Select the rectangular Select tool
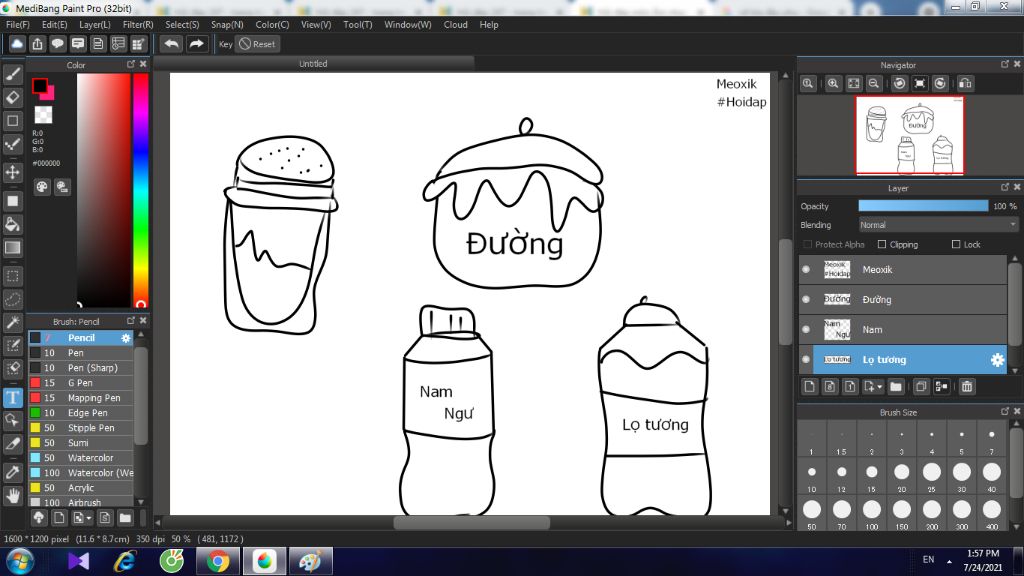Screen dimensions: 1024x576 [12, 276]
